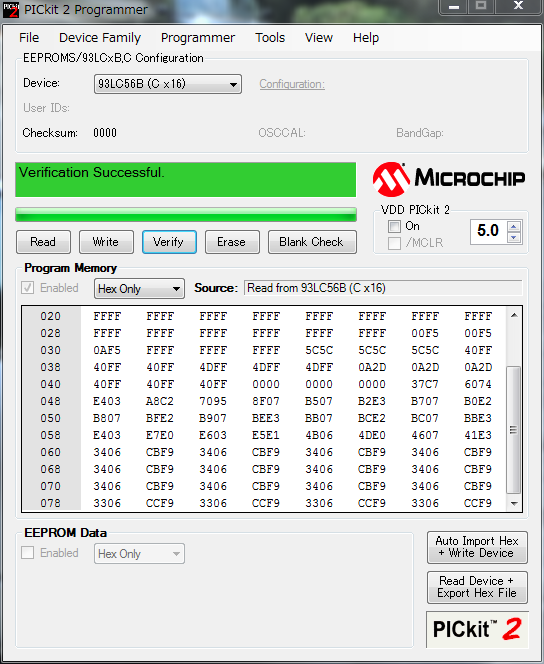
Task: Click the program memory scrollbar thumb
Action: pyautogui.click(x=514, y=430)
